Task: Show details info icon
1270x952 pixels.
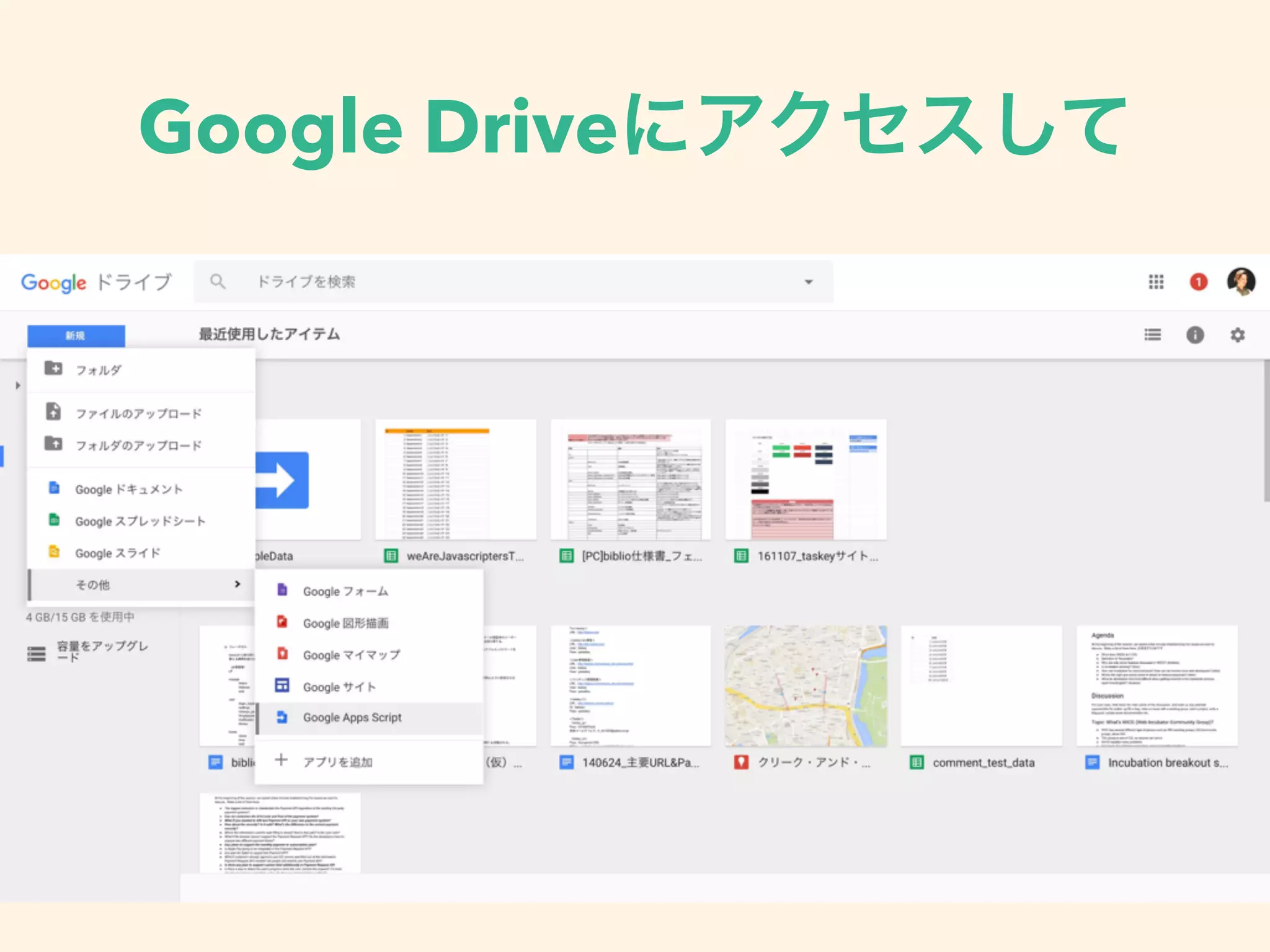Action: point(1195,335)
